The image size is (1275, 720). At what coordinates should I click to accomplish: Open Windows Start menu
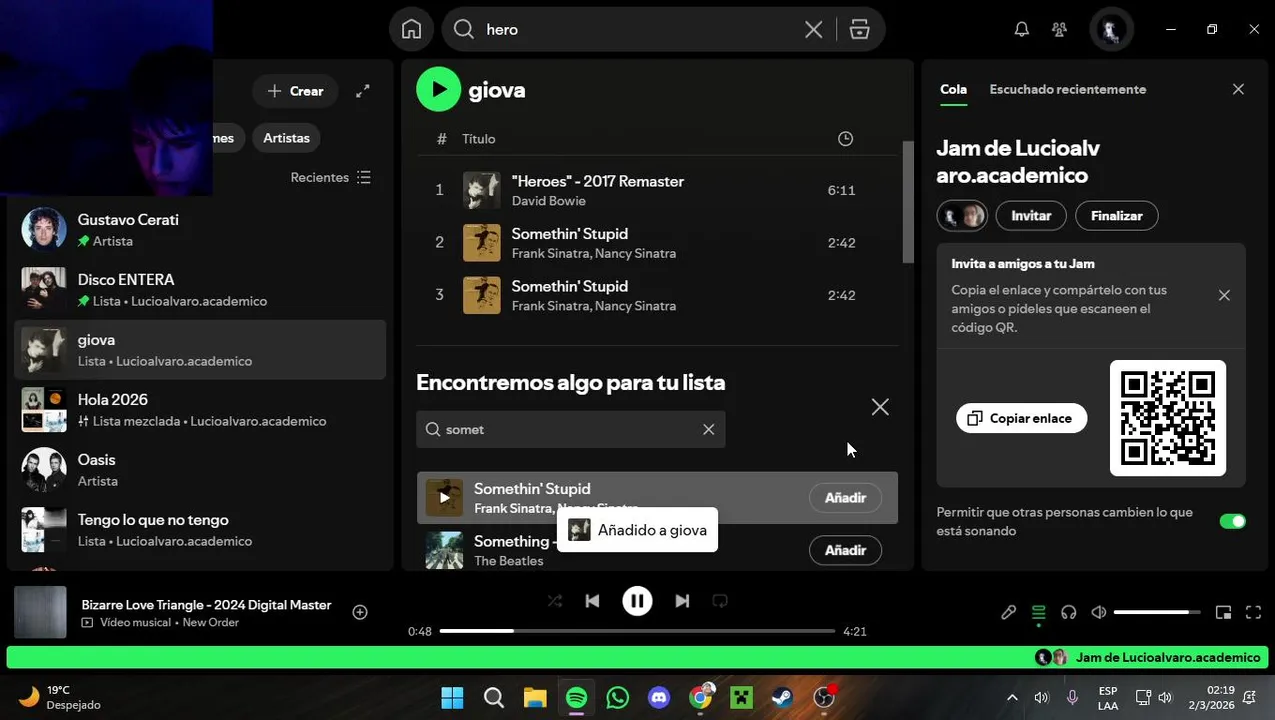[452, 697]
